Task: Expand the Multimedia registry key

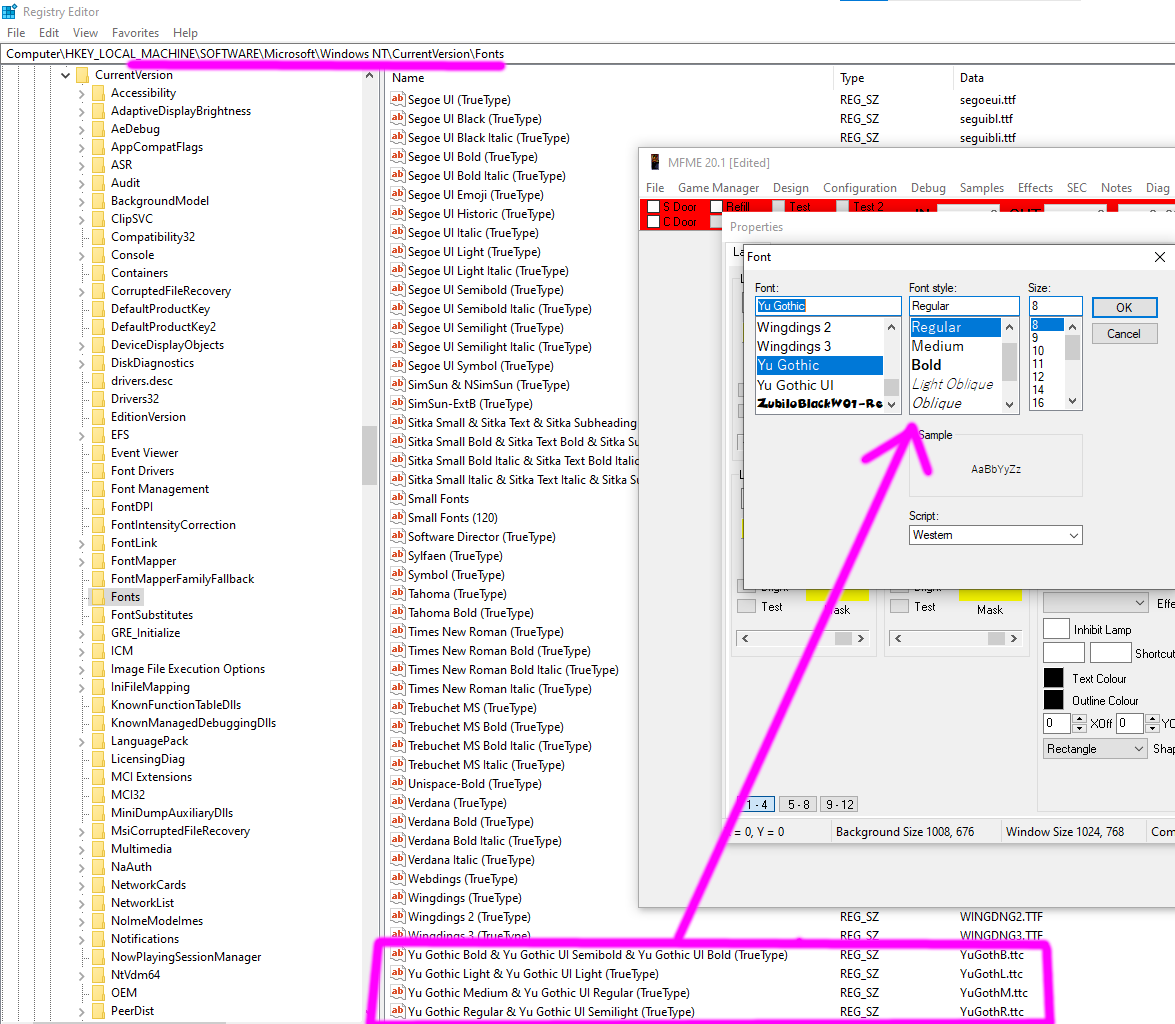Action: pyautogui.click(x=82, y=849)
